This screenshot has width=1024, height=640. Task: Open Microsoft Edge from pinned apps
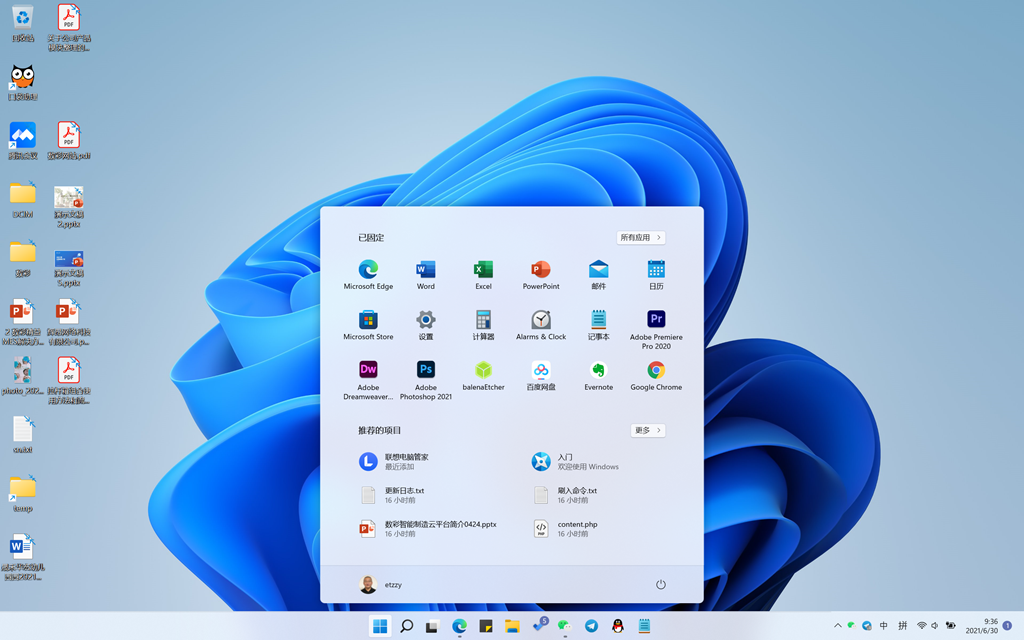[368, 274]
